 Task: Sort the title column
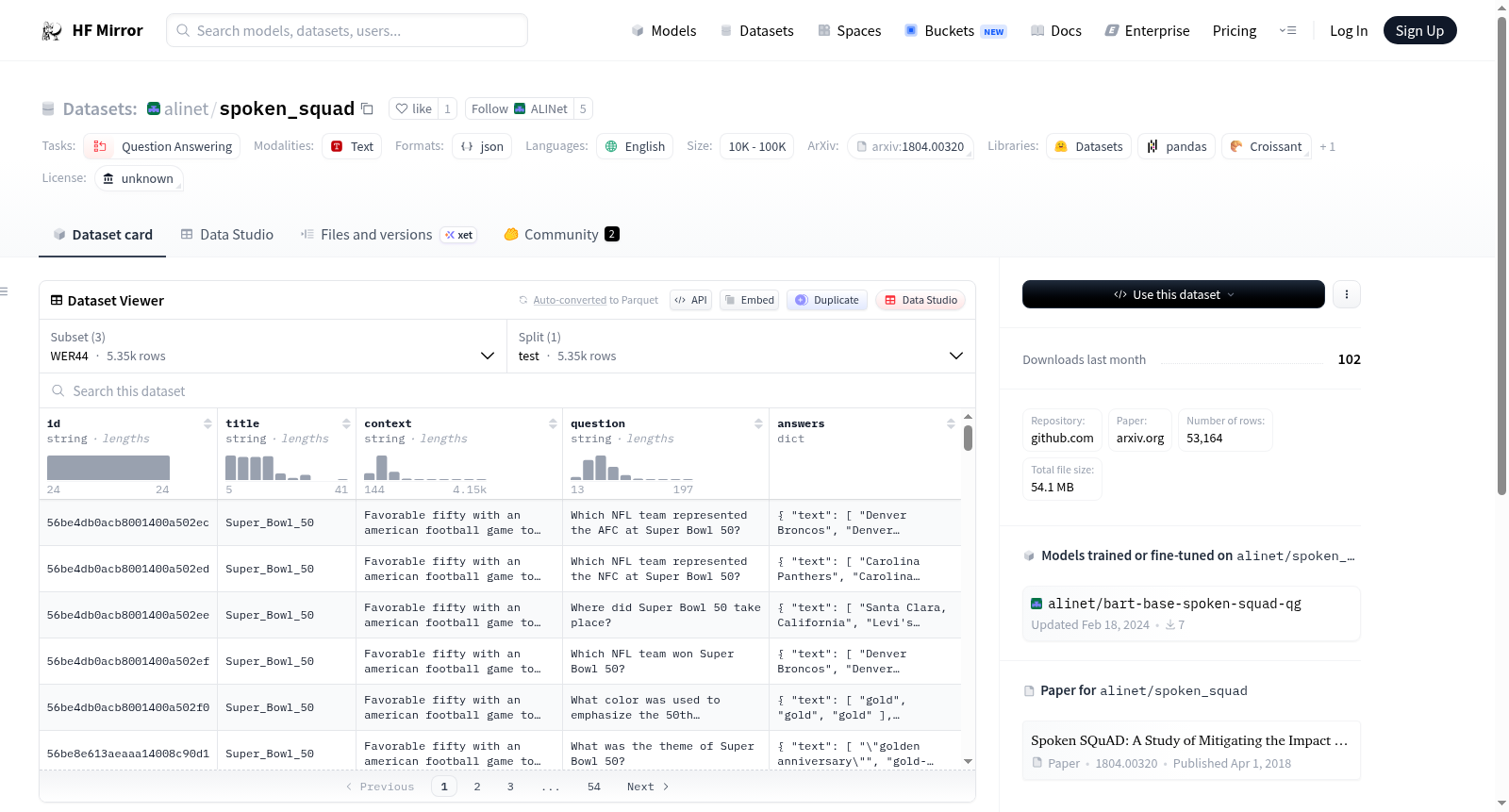(346, 423)
